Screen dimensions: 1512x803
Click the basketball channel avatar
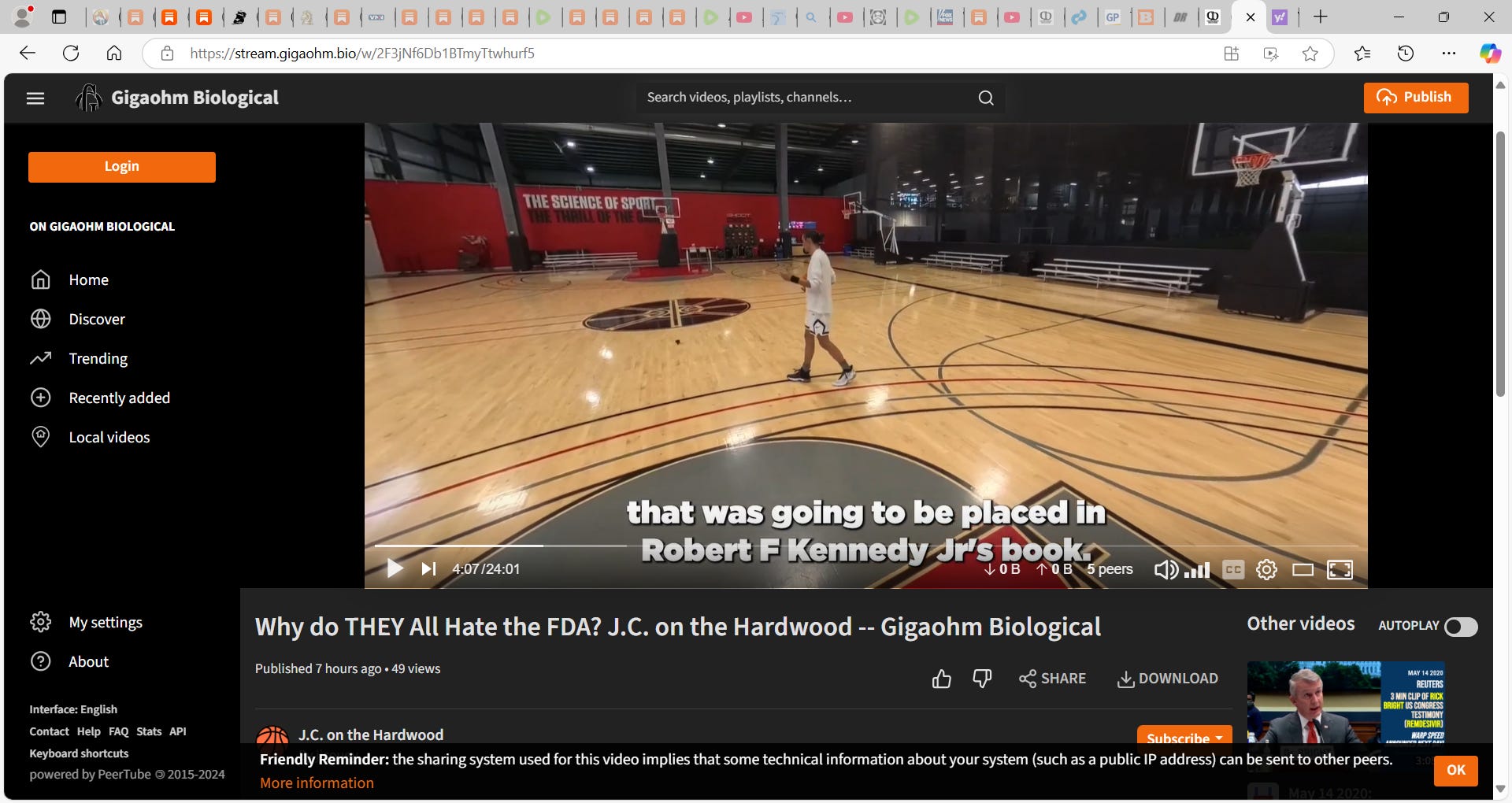coord(272,735)
